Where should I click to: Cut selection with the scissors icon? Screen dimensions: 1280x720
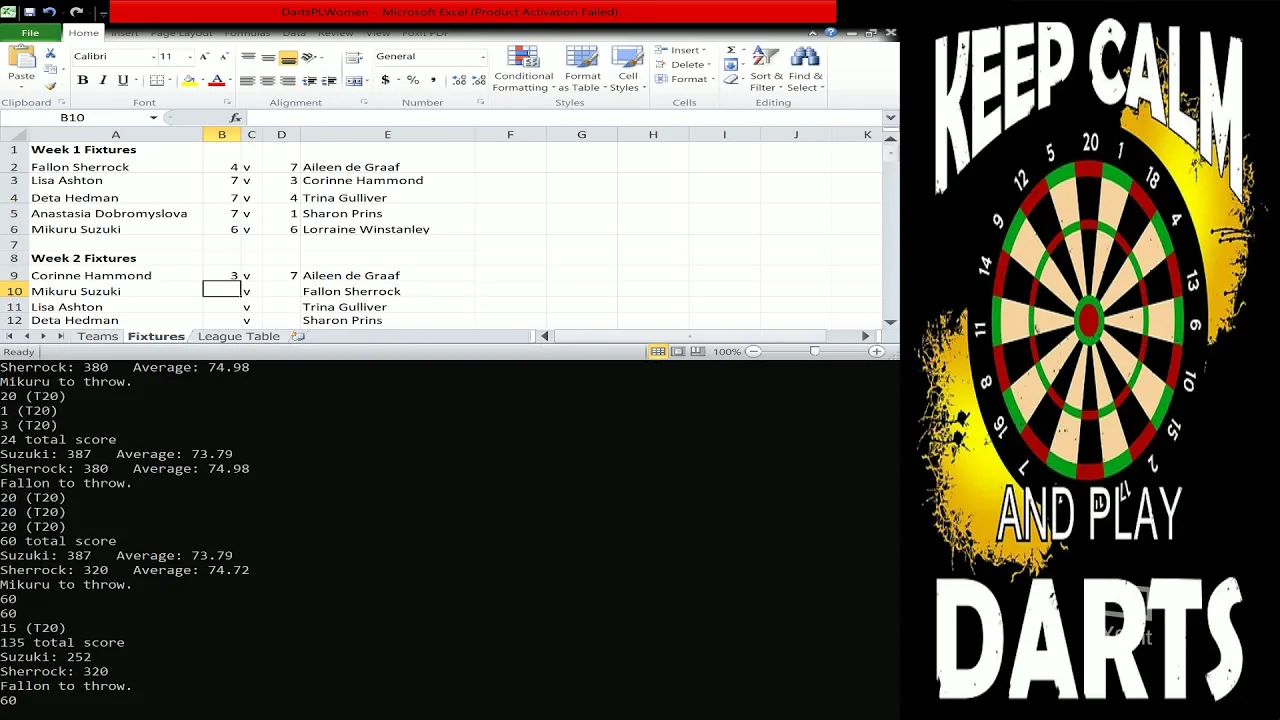pyautogui.click(x=50, y=54)
